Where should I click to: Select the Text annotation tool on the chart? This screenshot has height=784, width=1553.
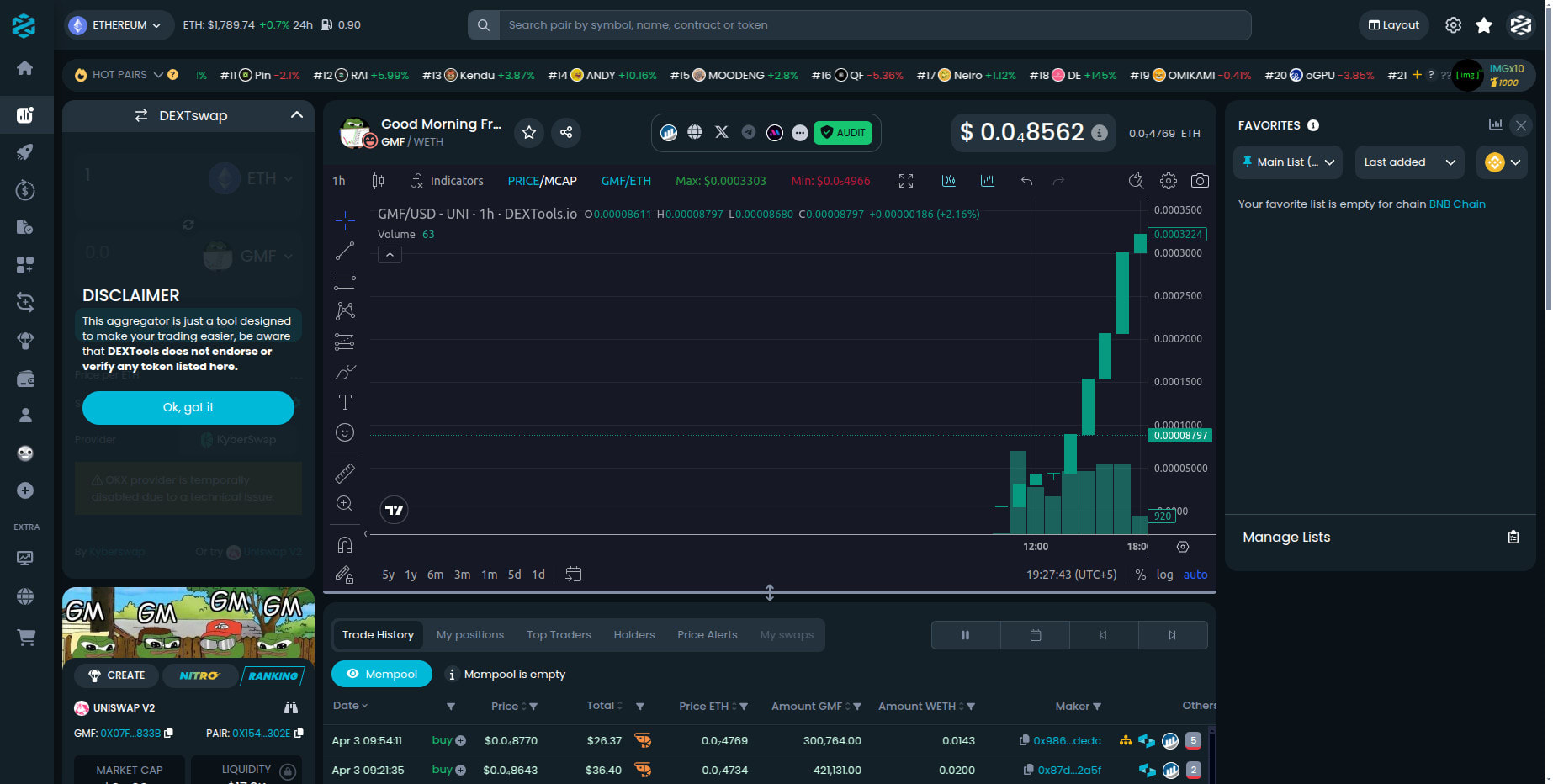point(345,401)
